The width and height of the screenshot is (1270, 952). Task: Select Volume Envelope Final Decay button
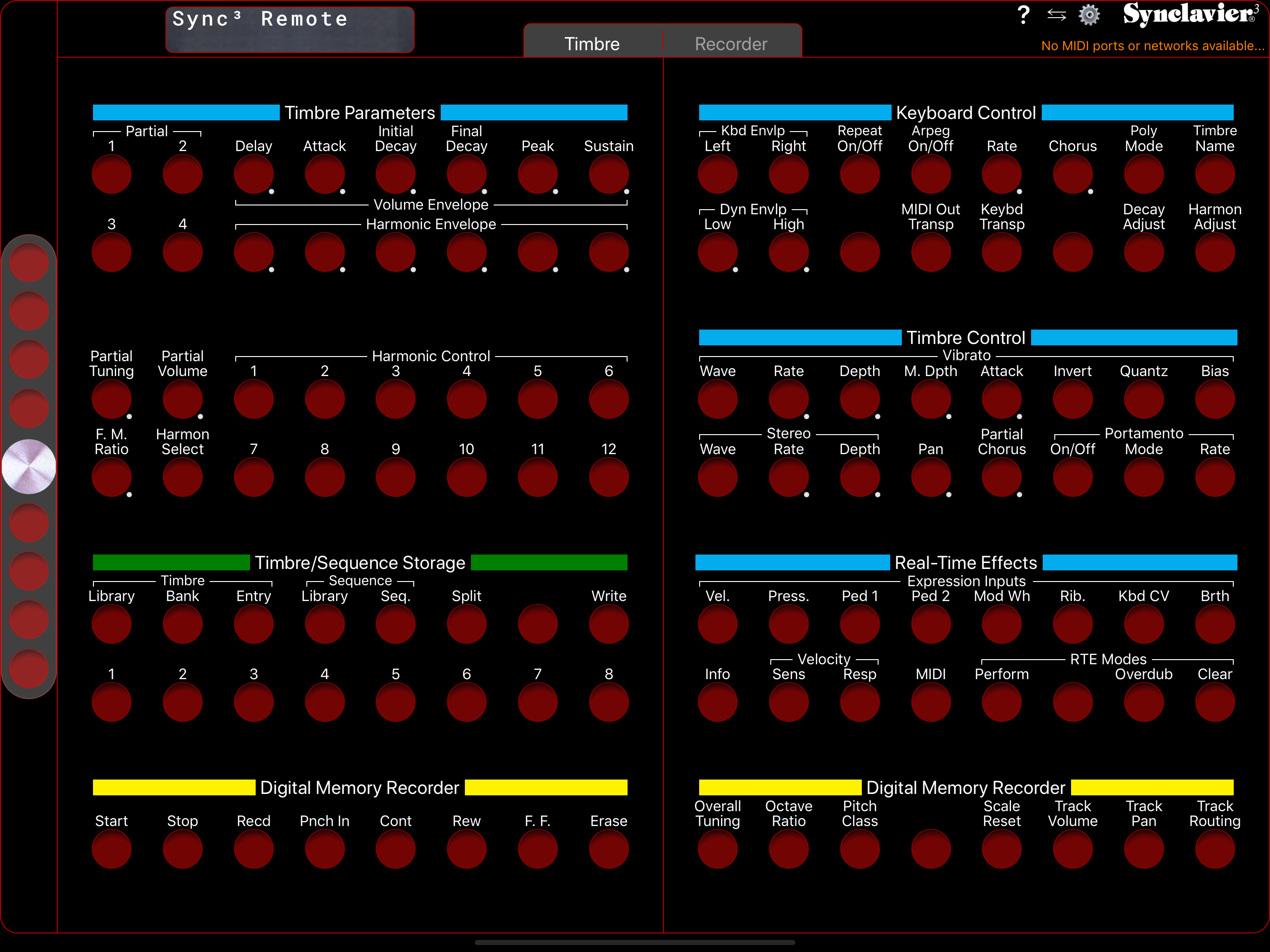467,175
